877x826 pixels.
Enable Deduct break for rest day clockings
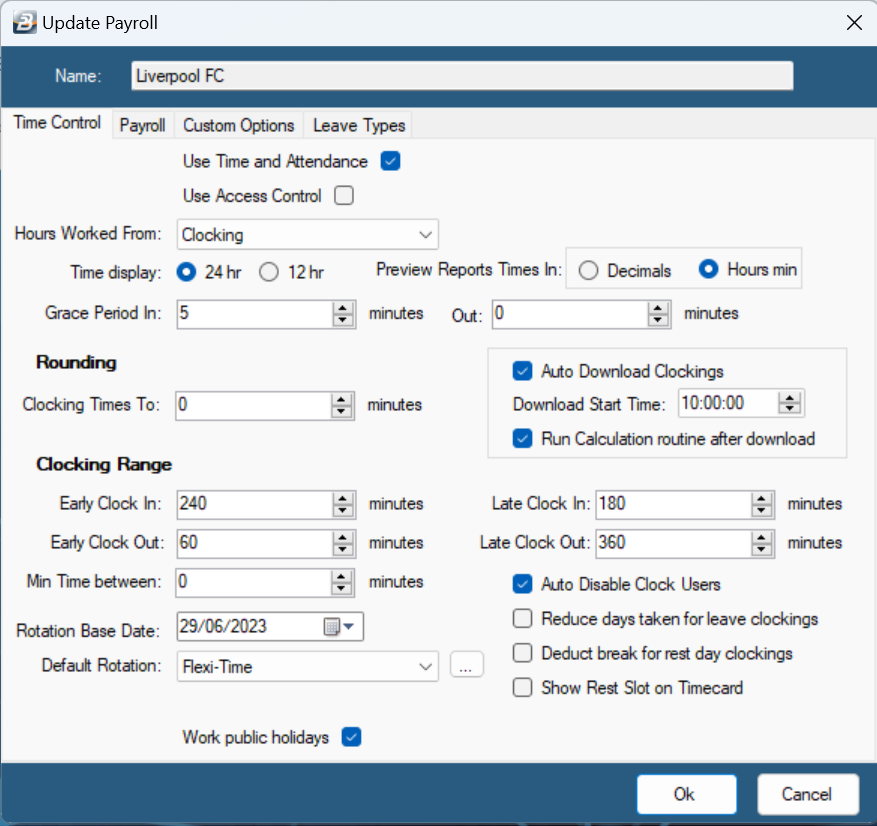[522, 653]
